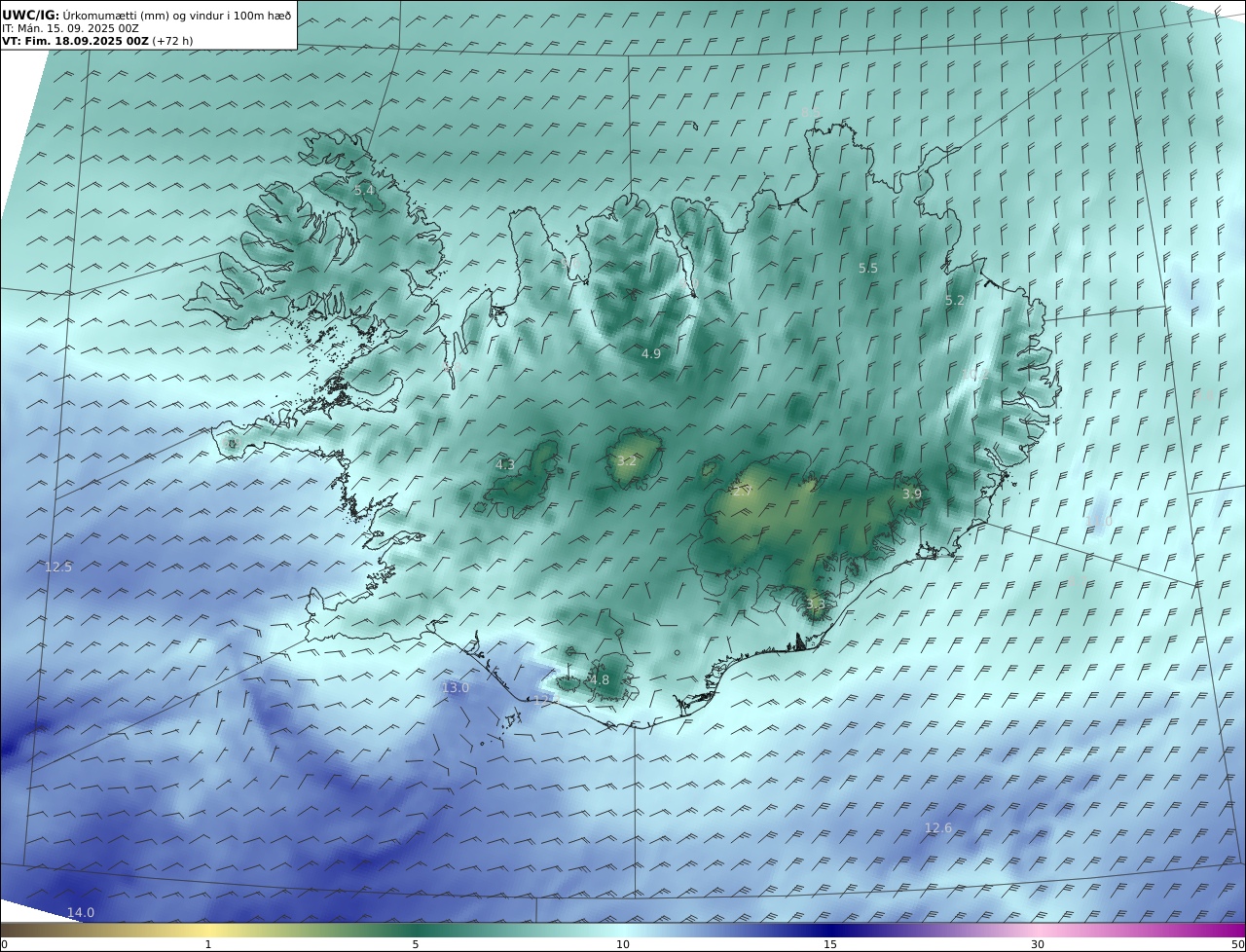Click the 2.7 value on Vatnajökull glacier
The image size is (1246, 952).
click(742, 492)
